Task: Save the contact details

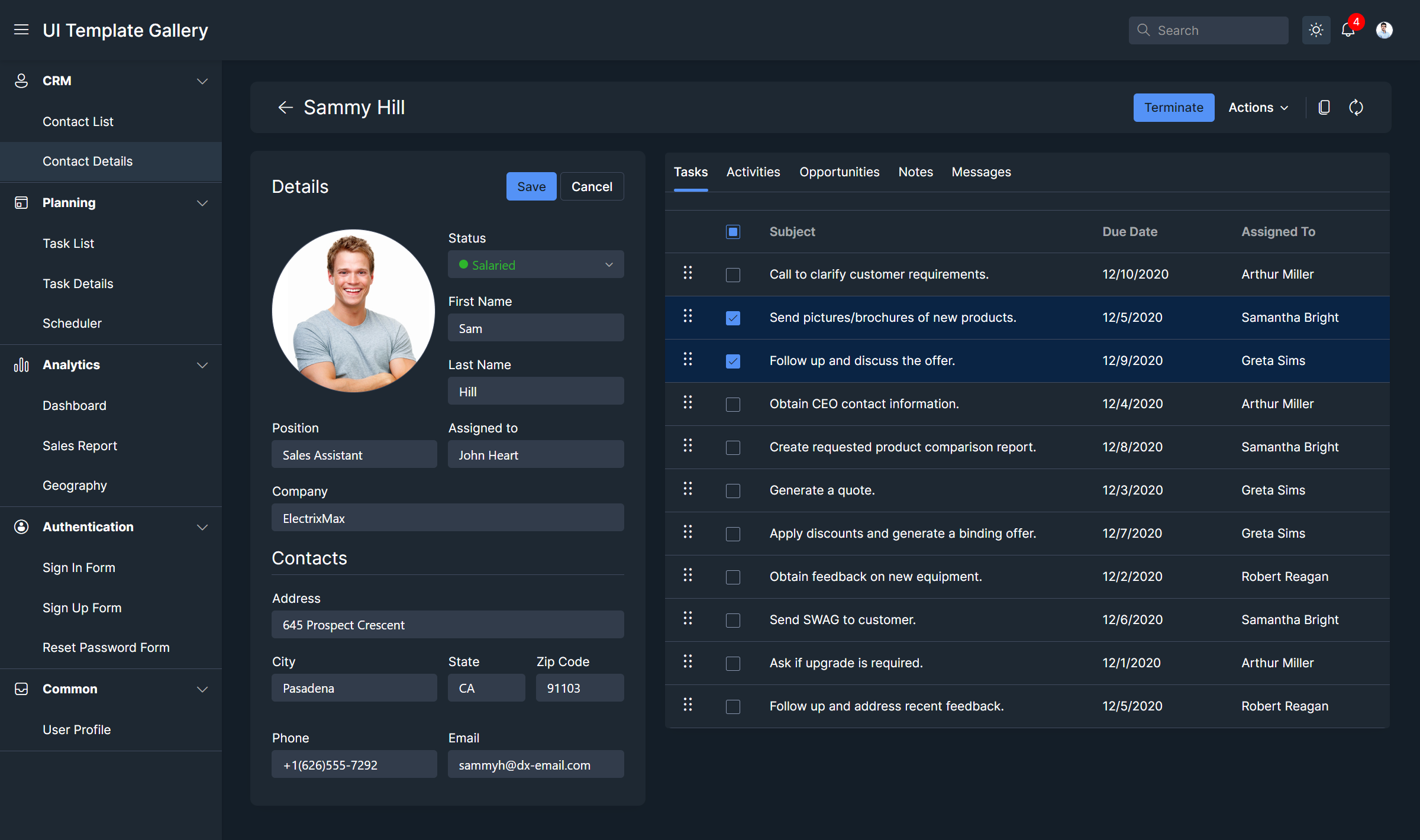Action: [531, 186]
